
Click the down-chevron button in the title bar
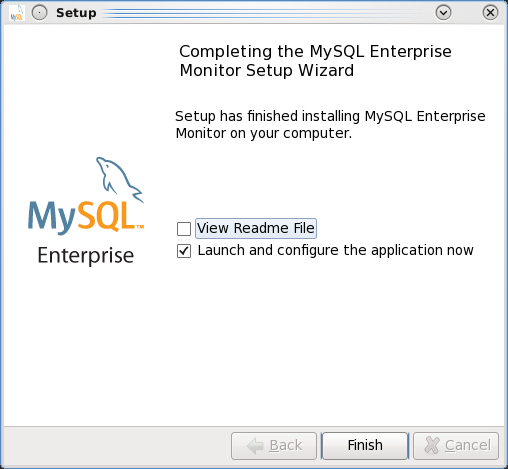(x=443, y=13)
